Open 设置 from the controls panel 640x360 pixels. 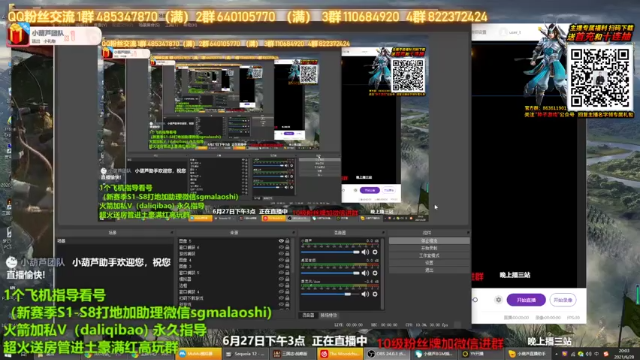(429, 263)
